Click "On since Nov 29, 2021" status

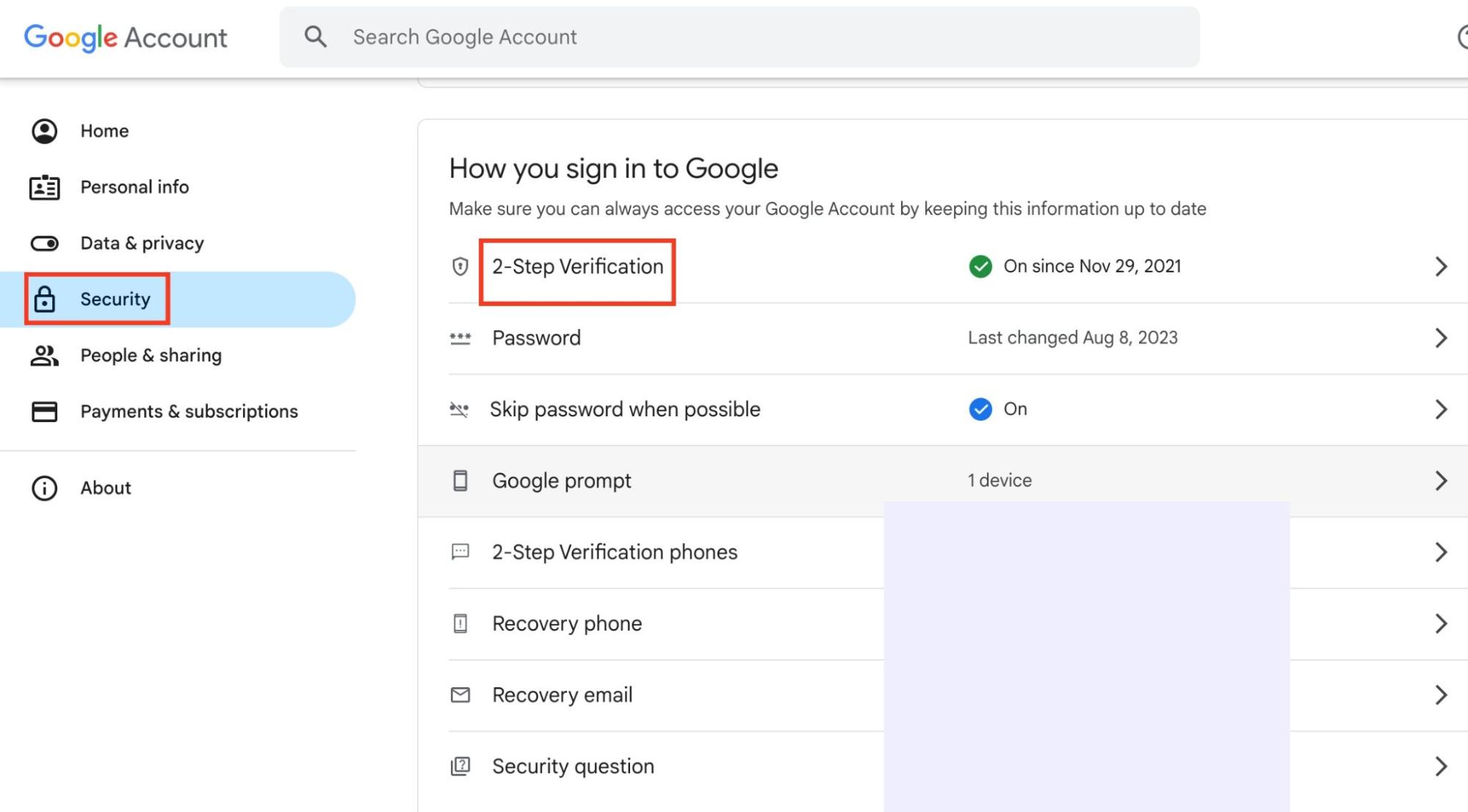pyautogui.click(x=1092, y=266)
